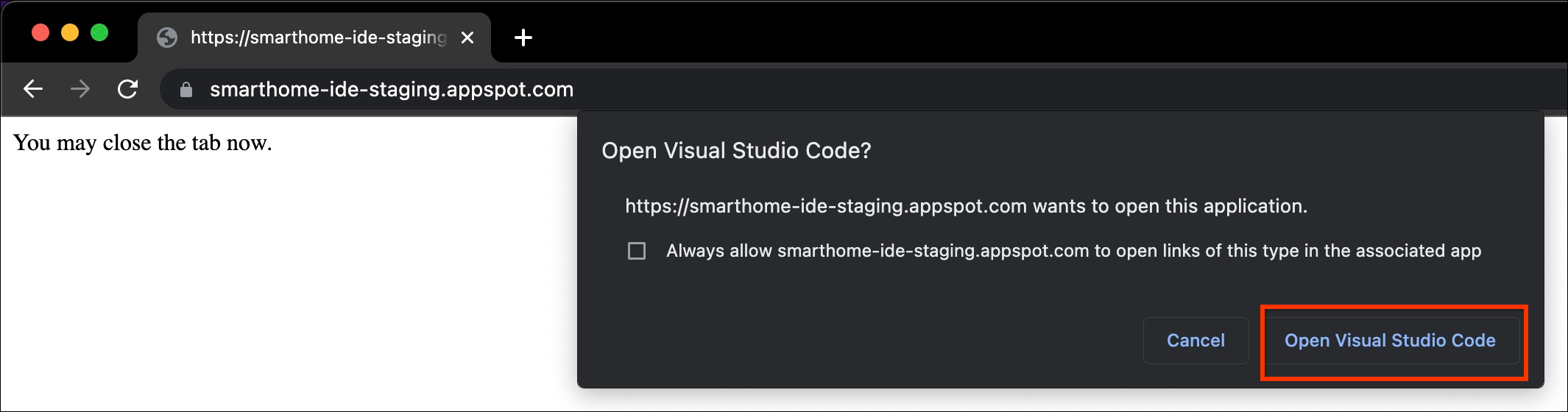
Task: Click the empty tab strip right of the plus button
Action: (1031, 33)
